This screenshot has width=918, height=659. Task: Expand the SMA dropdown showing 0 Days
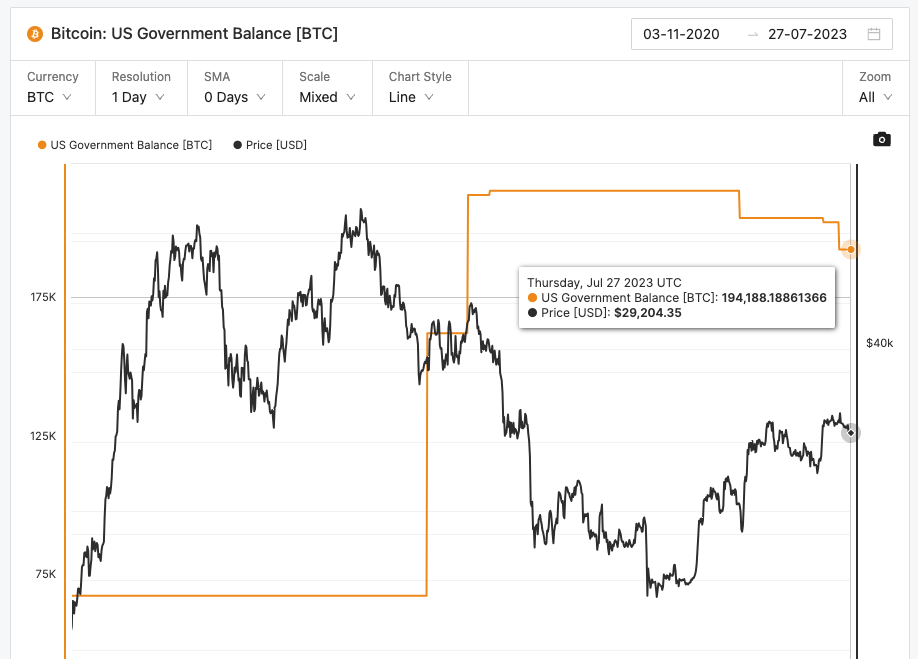click(x=233, y=97)
